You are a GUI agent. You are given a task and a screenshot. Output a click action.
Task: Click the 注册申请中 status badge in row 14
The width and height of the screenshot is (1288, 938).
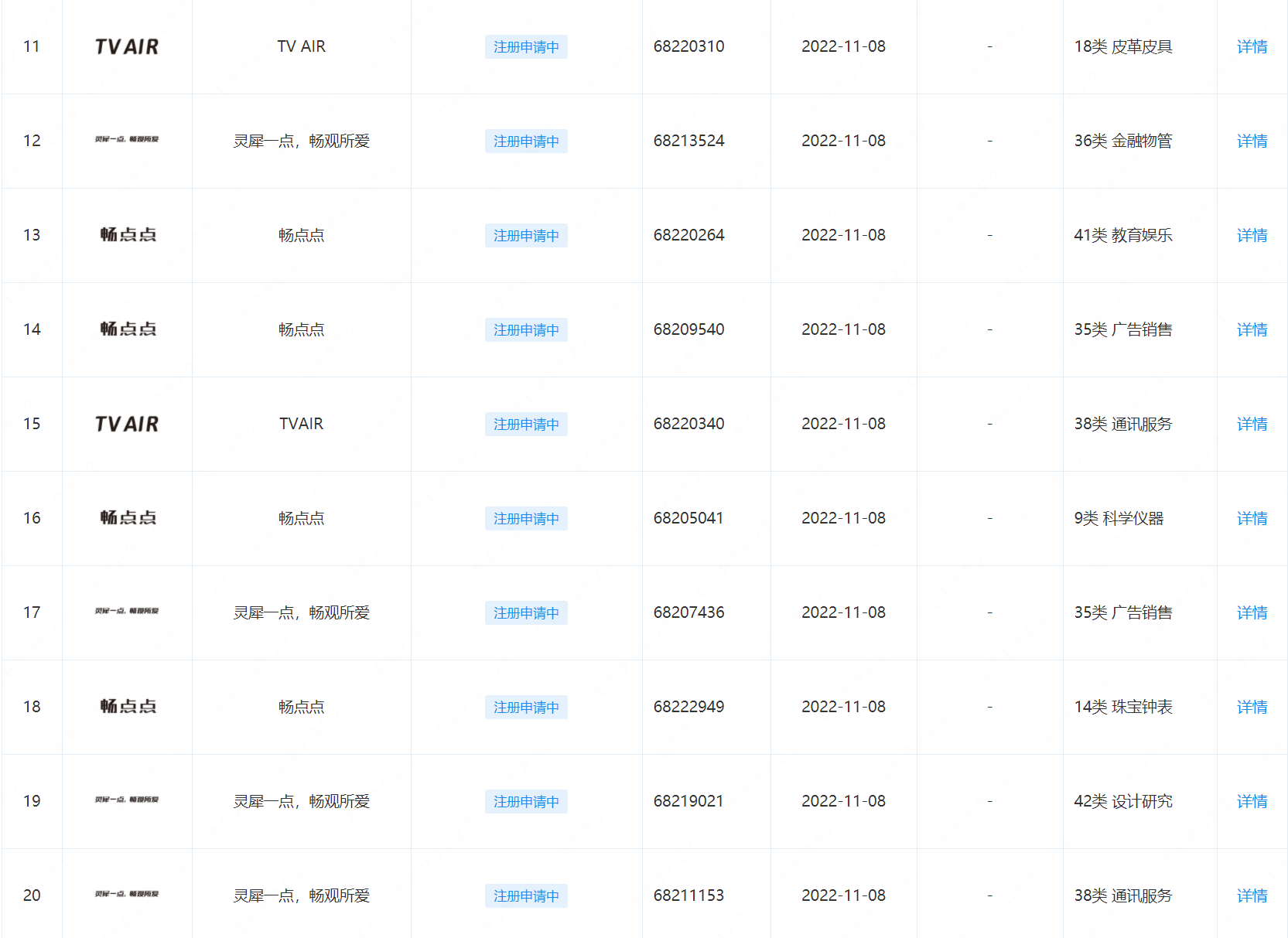[x=526, y=330]
